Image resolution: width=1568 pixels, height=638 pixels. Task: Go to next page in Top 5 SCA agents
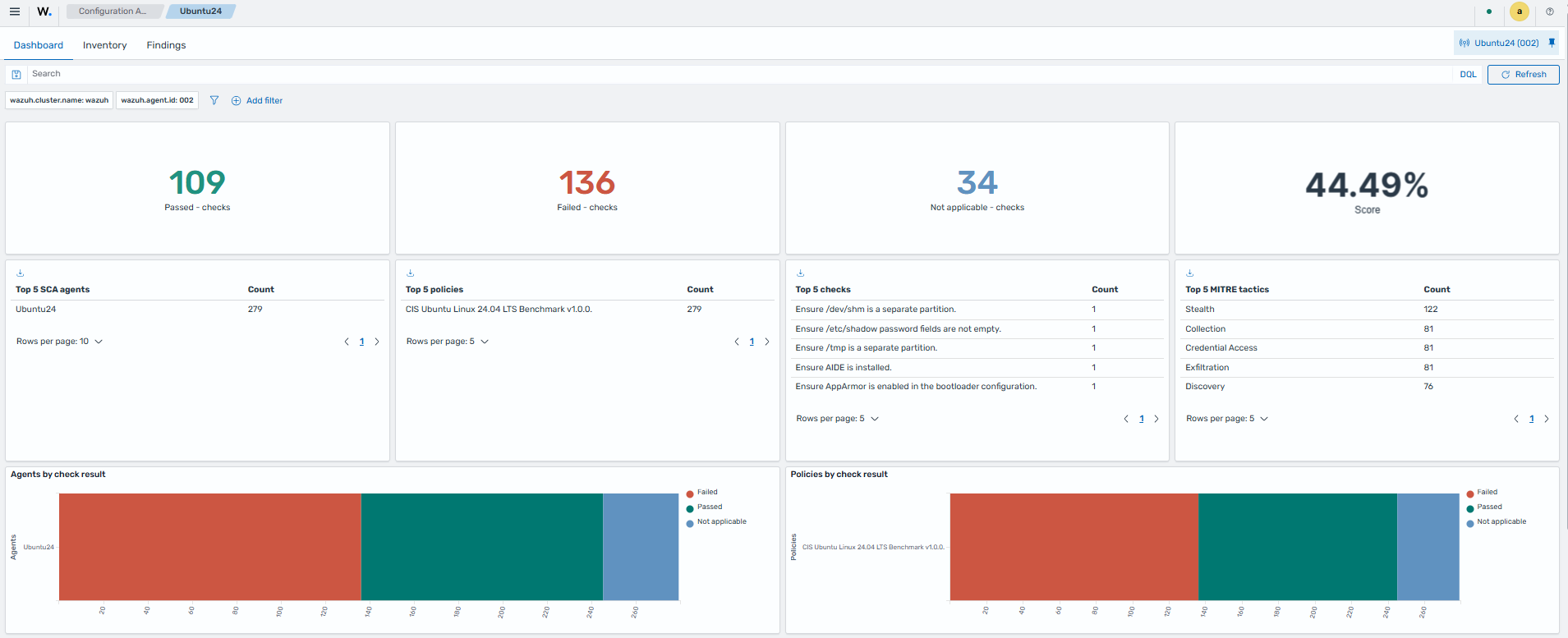coord(377,342)
